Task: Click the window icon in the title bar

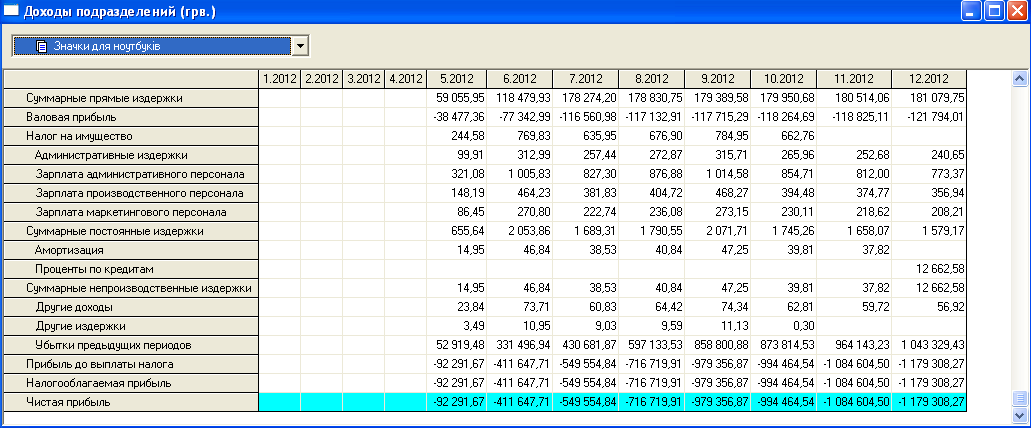Action: 11,11
